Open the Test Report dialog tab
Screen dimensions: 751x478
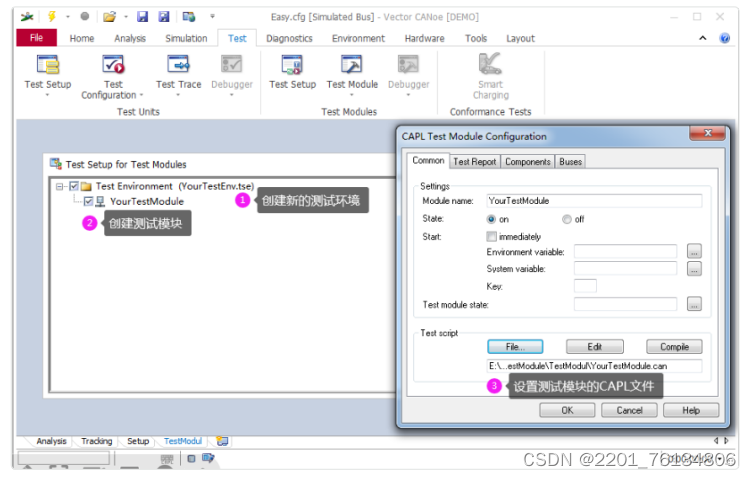[x=475, y=162]
